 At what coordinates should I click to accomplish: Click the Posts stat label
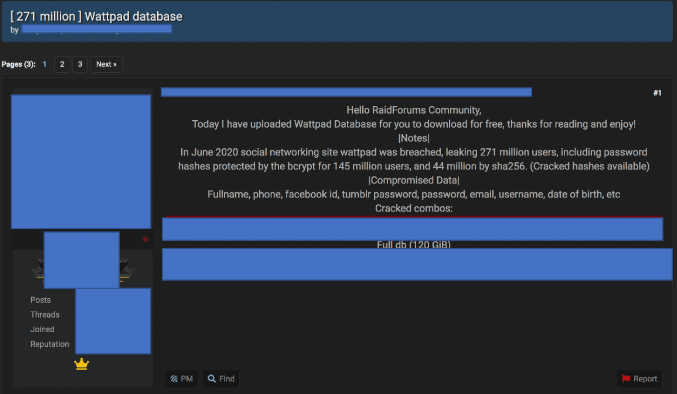coord(41,300)
